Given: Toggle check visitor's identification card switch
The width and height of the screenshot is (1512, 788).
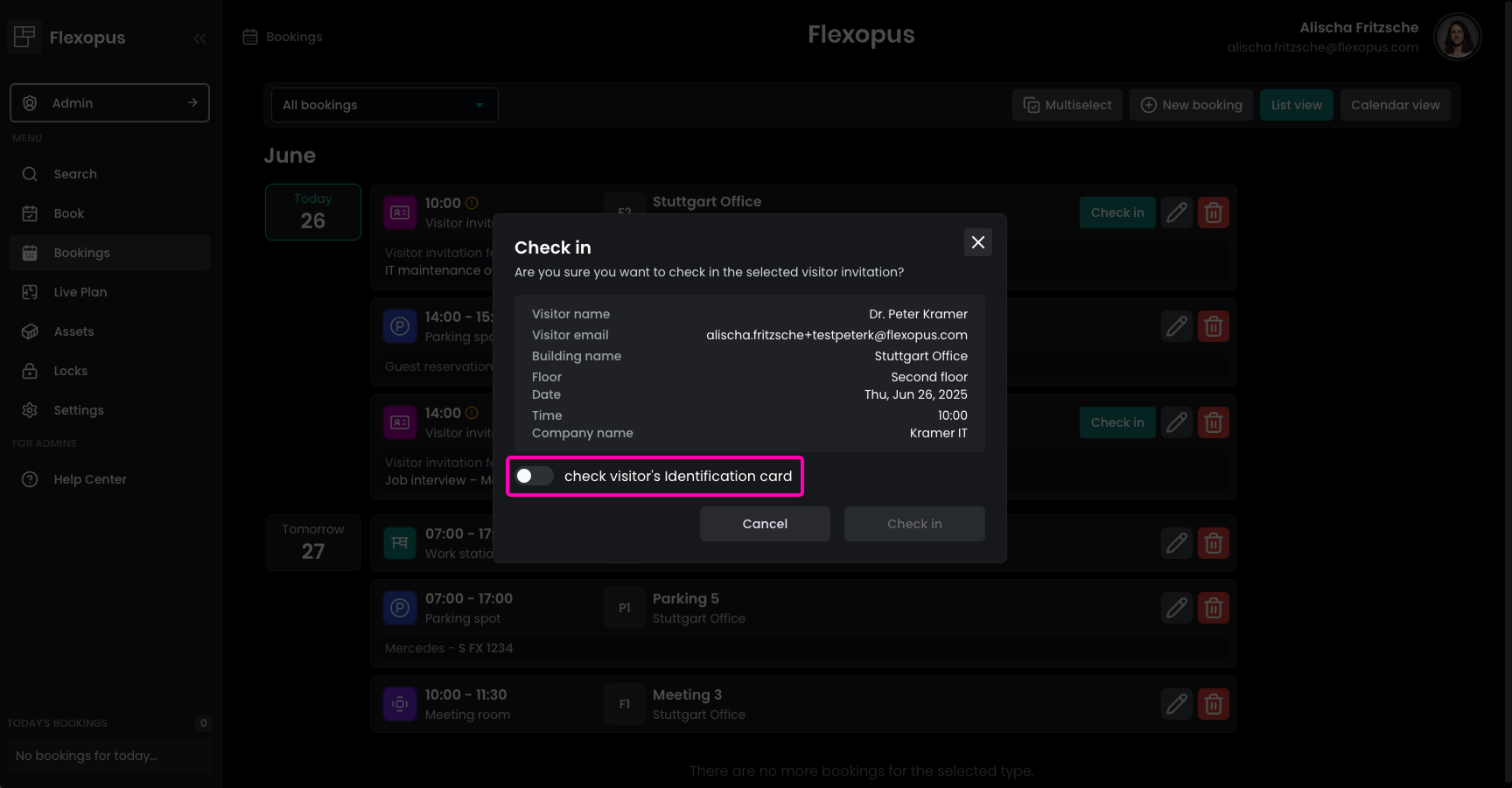Looking at the screenshot, I should pyautogui.click(x=535, y=476).
